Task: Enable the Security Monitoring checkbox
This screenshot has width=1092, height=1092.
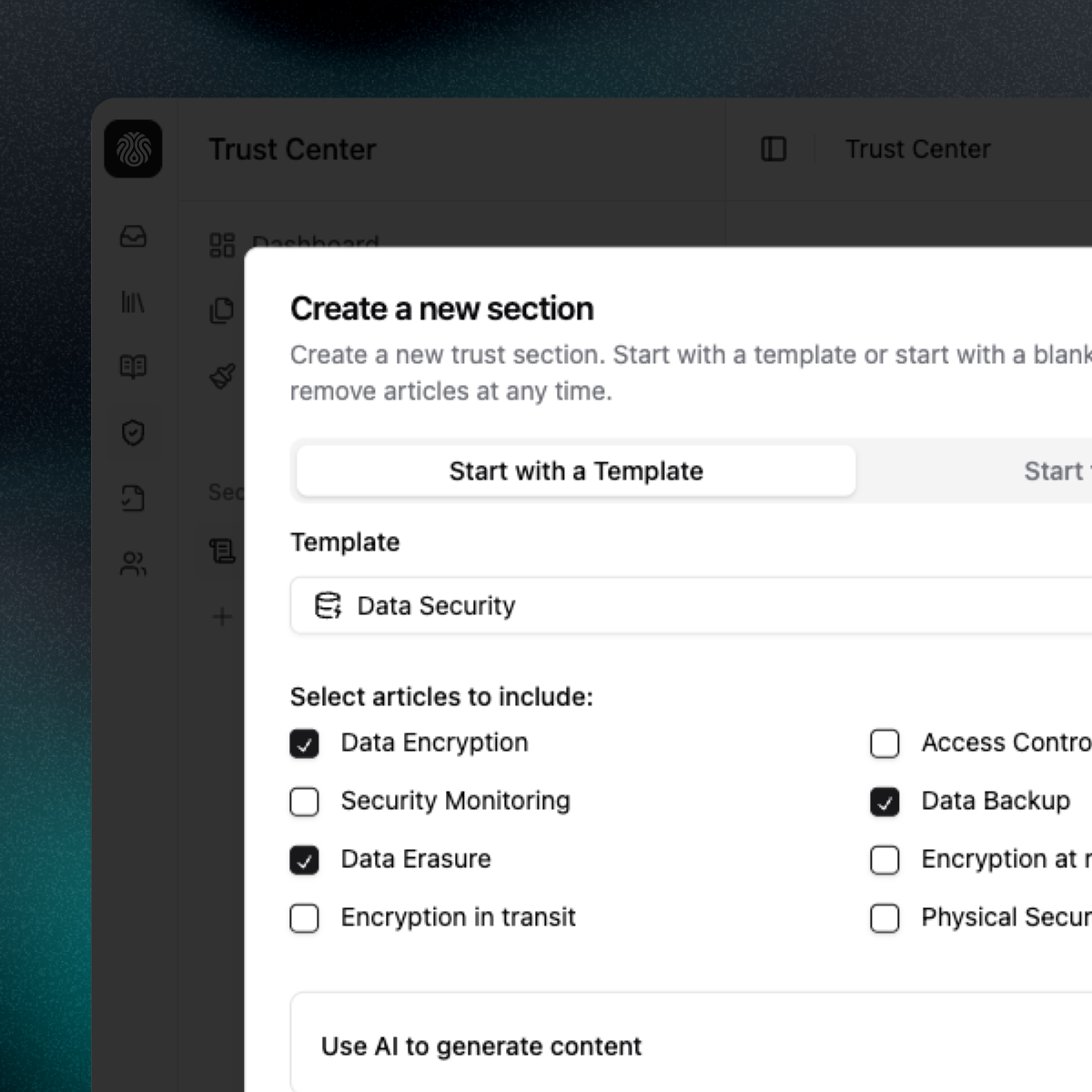Action: [305, 802]
